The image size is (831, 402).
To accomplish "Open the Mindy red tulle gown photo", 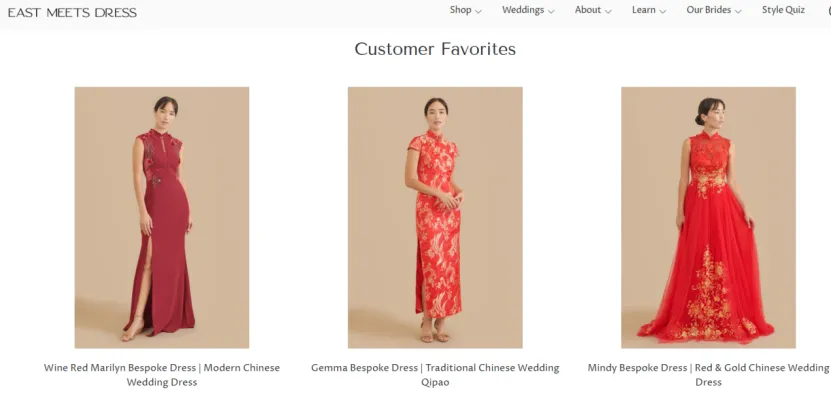I will pos(709,218).
